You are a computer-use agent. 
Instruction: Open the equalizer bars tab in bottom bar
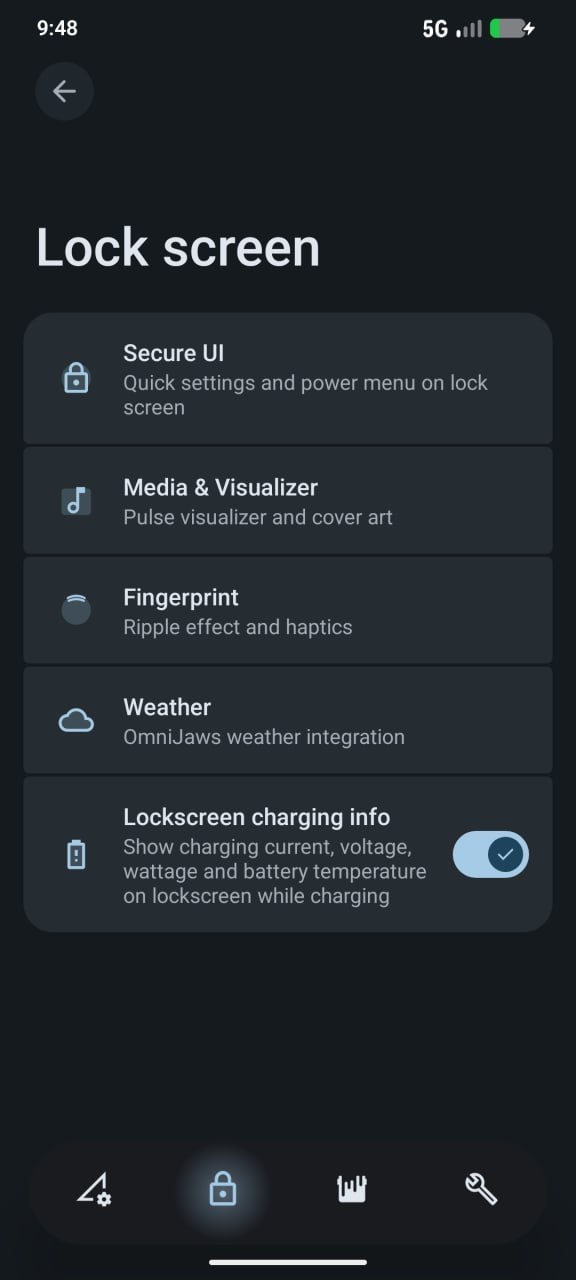351,1189
